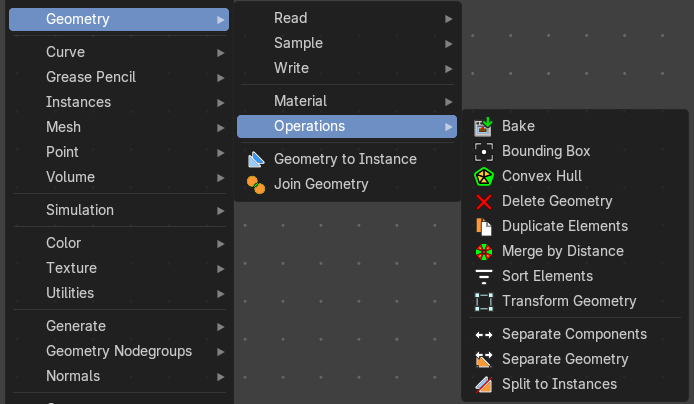Open the Normals submenu
The width and height of the screenshot is (694, 404).
pyautogui.click(x=119, y=376)
